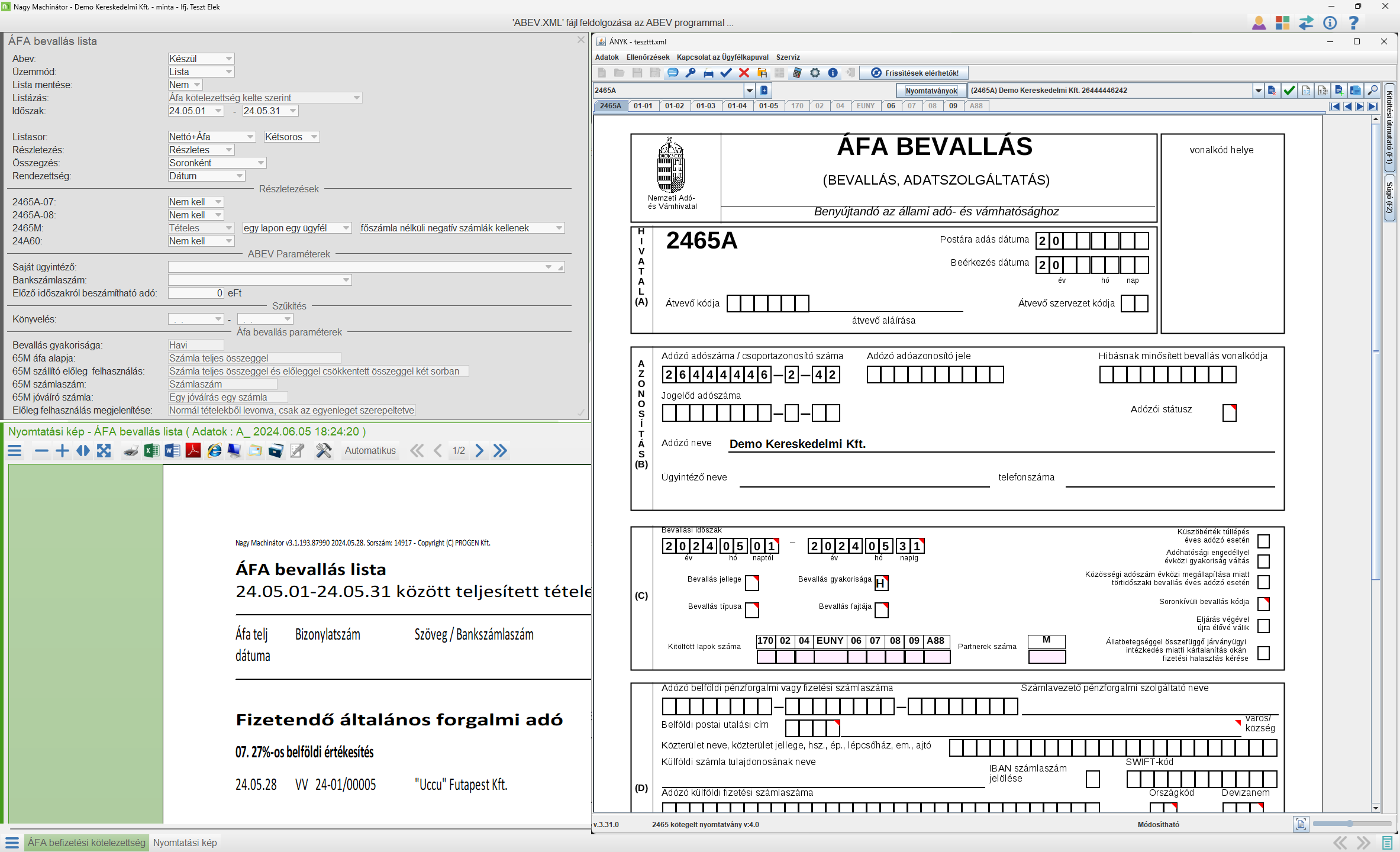
Task: Export print preview to Word
Action: (x=172, y=451)
